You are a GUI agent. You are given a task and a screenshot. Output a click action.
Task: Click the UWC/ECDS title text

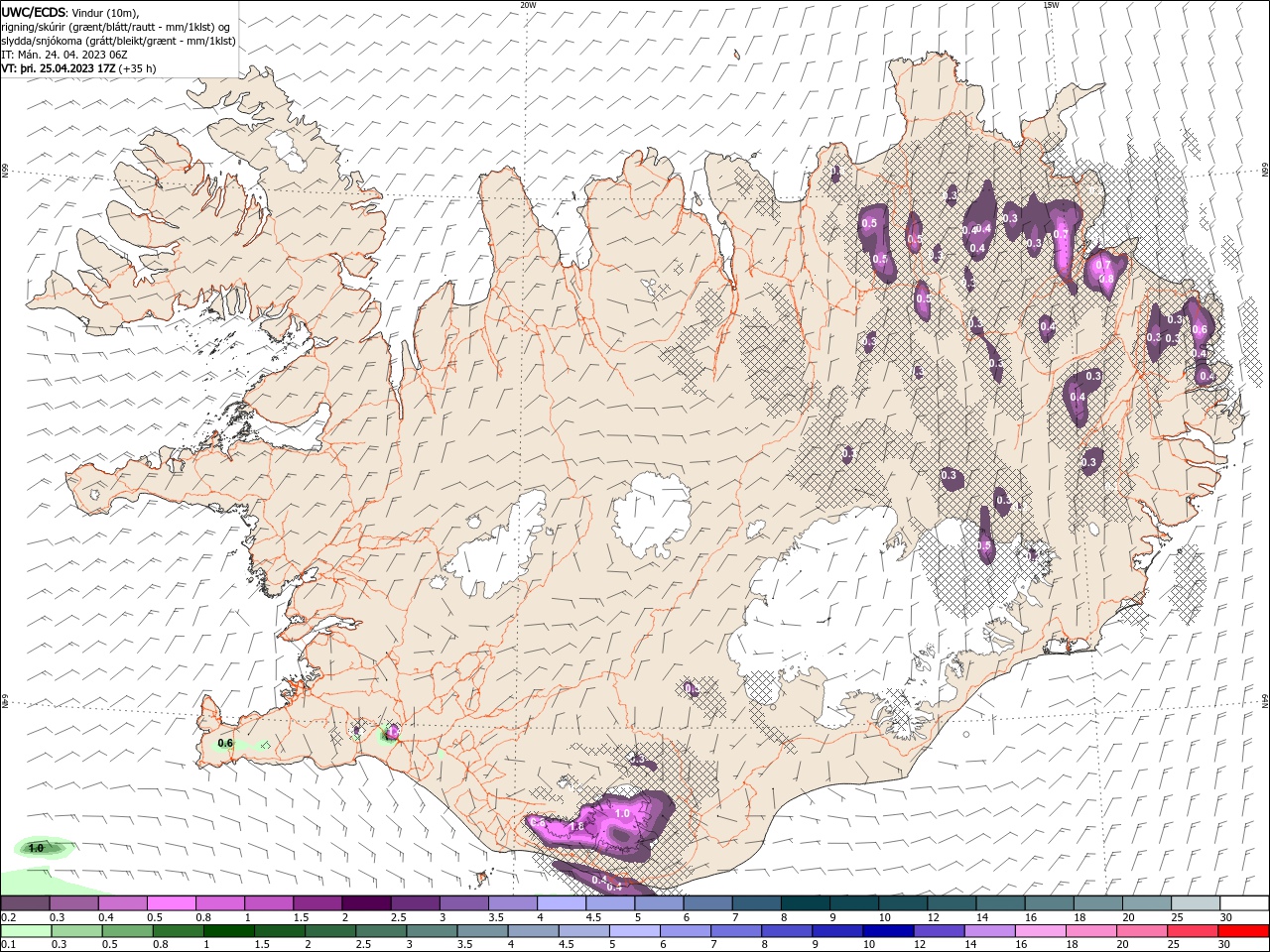34,11
